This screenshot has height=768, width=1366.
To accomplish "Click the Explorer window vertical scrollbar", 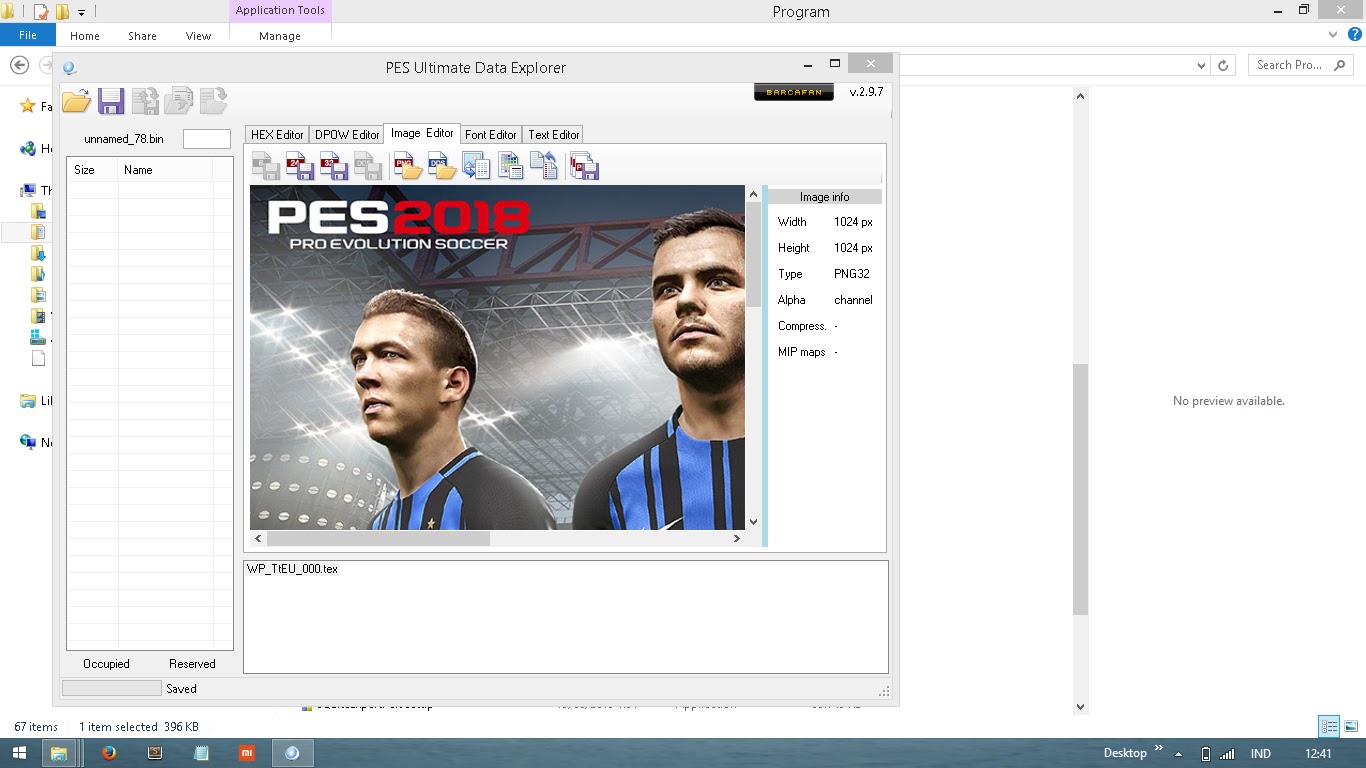I will [1080, 490].
